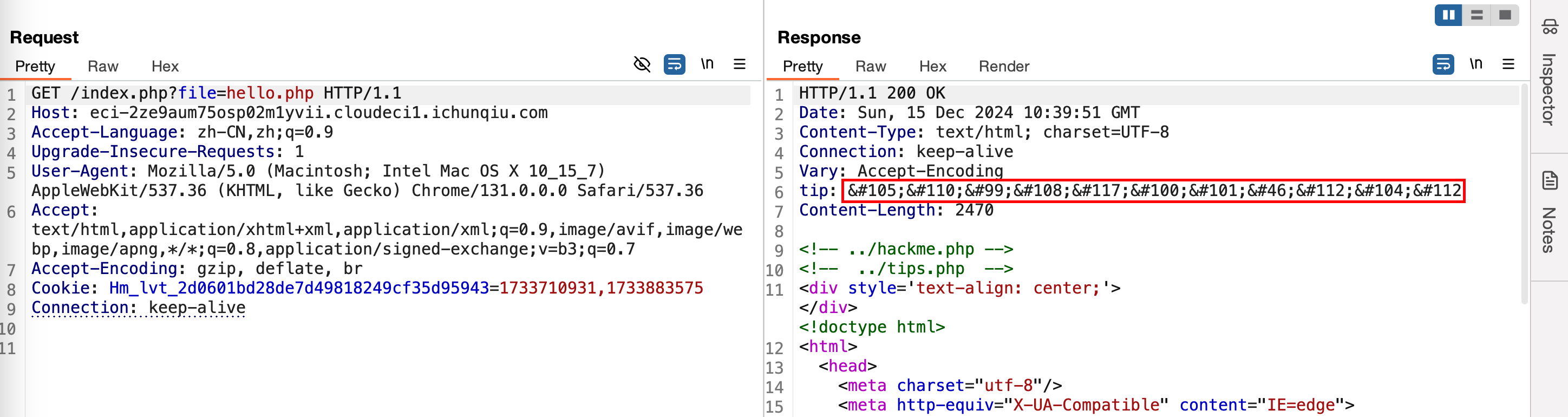This screenshot has height=417, width=1568.
Task: Click the GET /index.php request line
Action: (x=217, y=93)
